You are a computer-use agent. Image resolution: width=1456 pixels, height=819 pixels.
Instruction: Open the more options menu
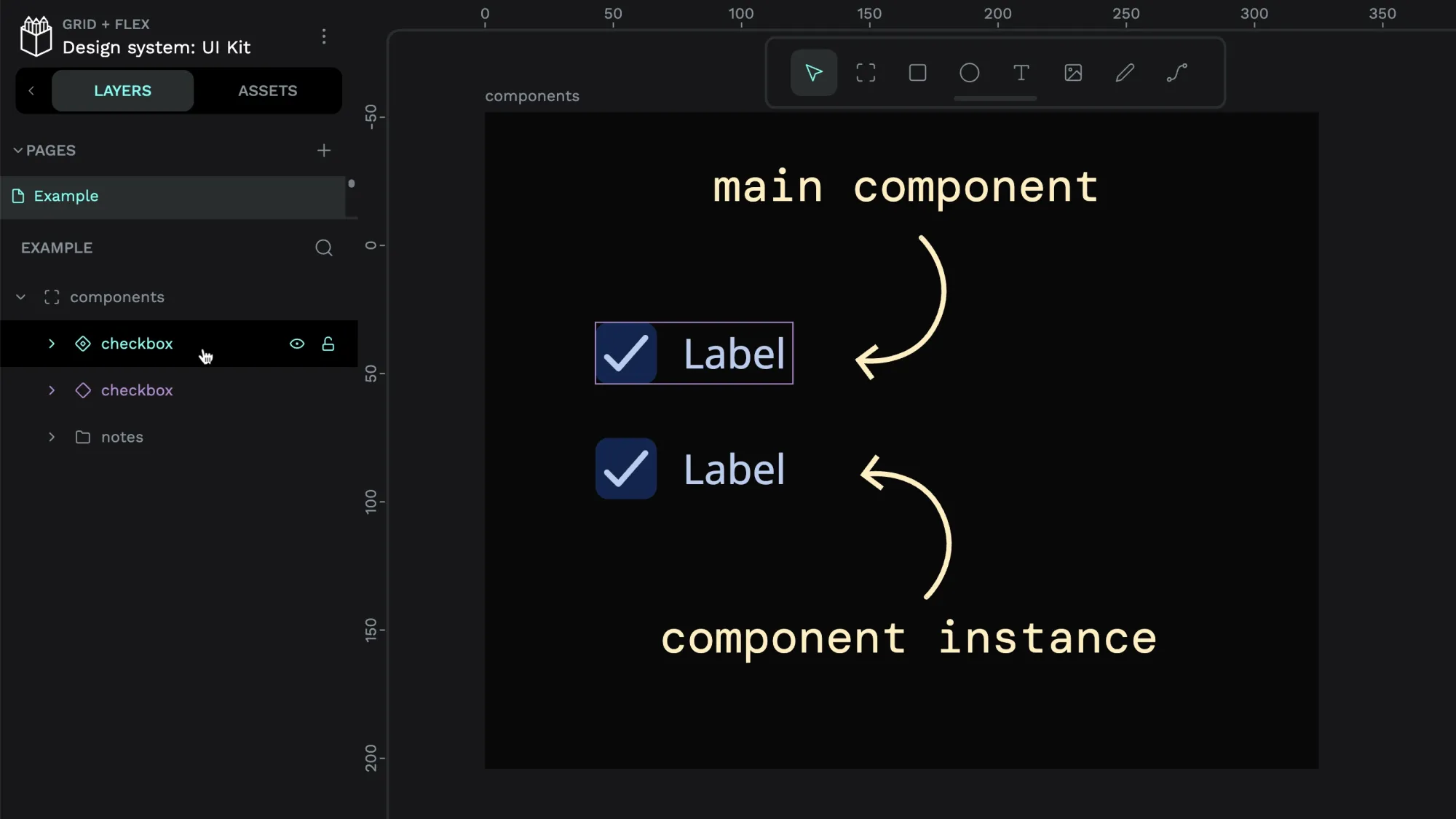click(x=323, y=36)
